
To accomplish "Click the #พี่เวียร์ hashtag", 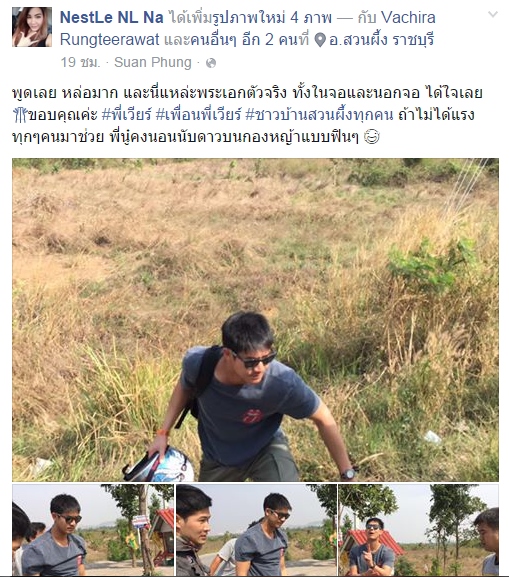I will click(x=127, y=115).
